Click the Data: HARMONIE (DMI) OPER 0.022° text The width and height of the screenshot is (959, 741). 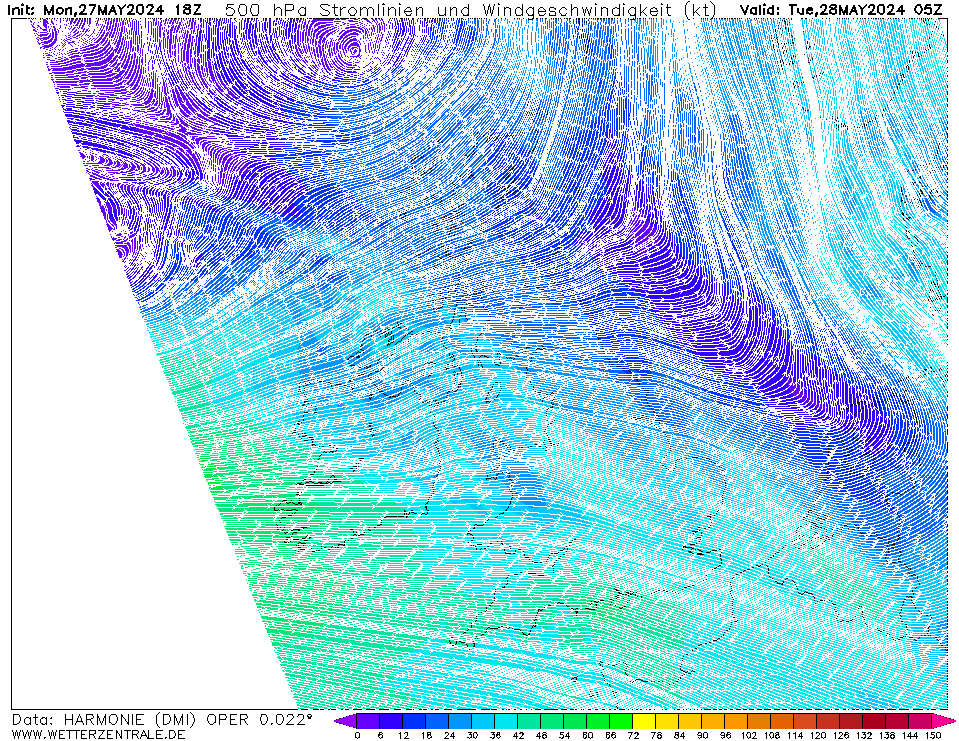[x=162, y=720]
